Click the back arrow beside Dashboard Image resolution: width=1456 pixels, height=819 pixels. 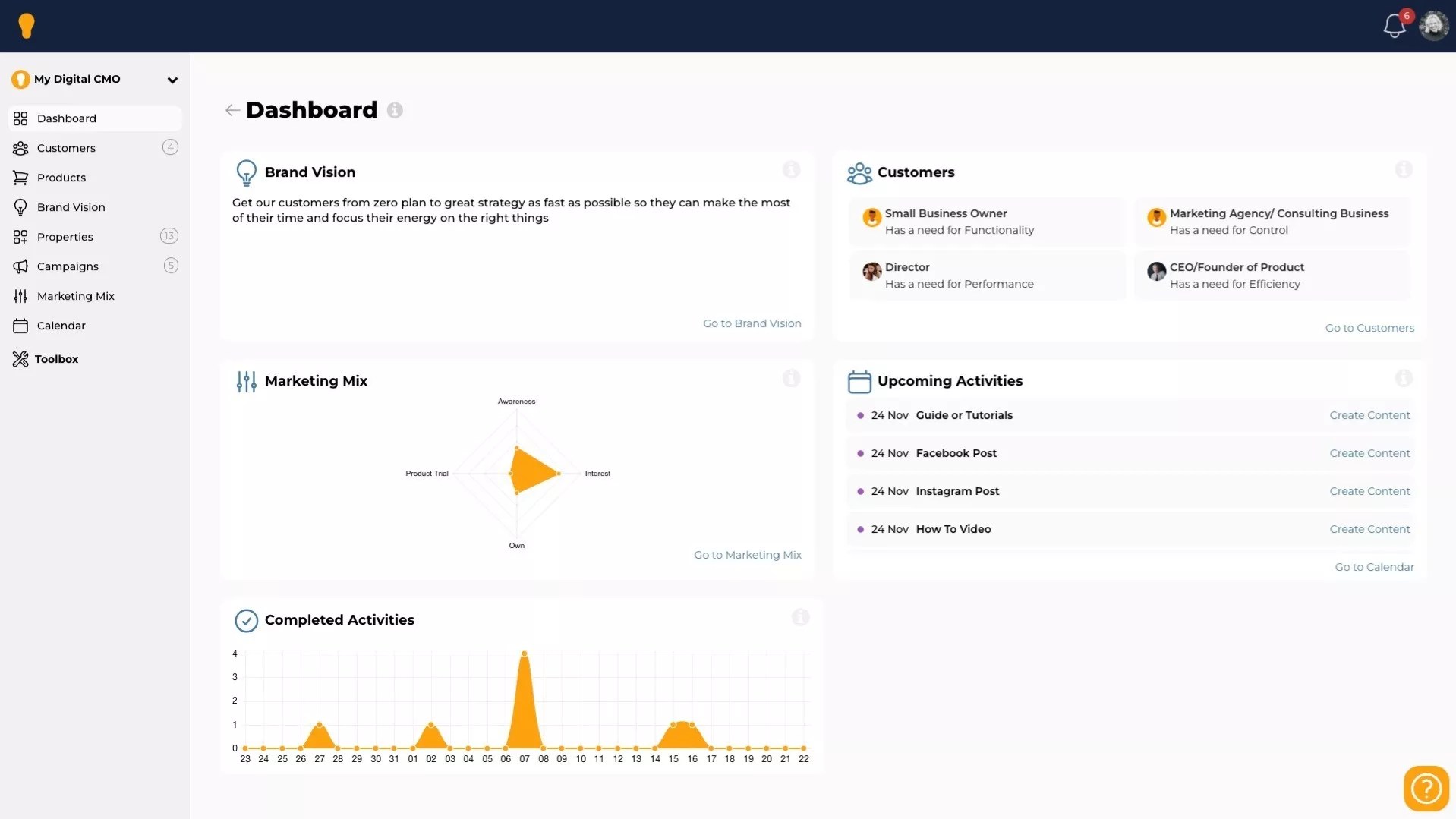pos(232,110)
